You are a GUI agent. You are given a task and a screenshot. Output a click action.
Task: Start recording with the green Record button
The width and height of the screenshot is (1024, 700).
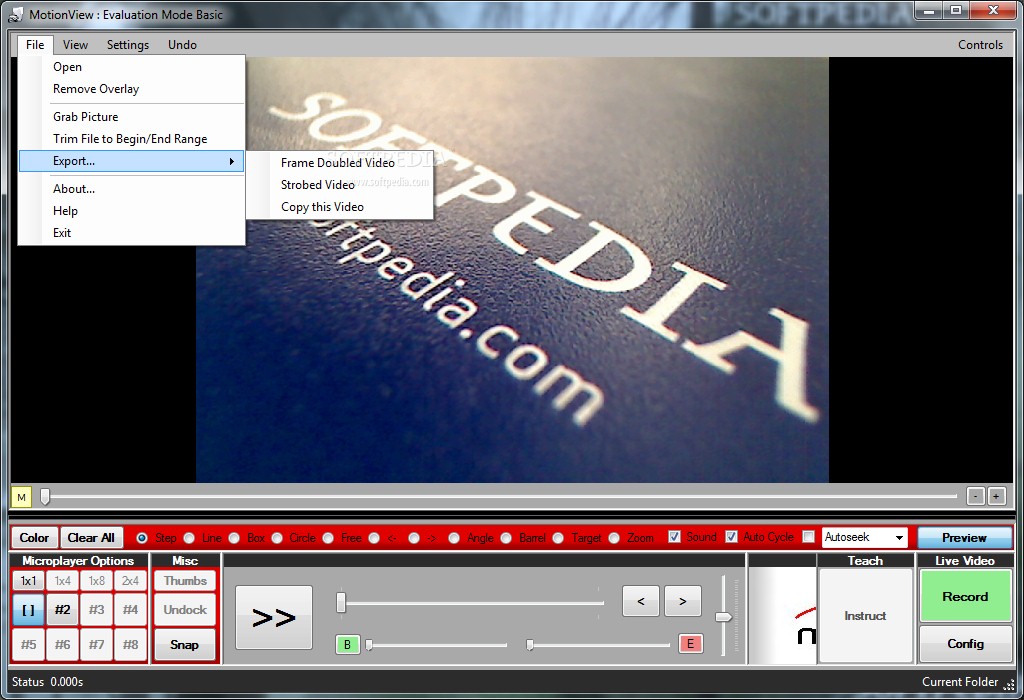click(x=965, y=596)
